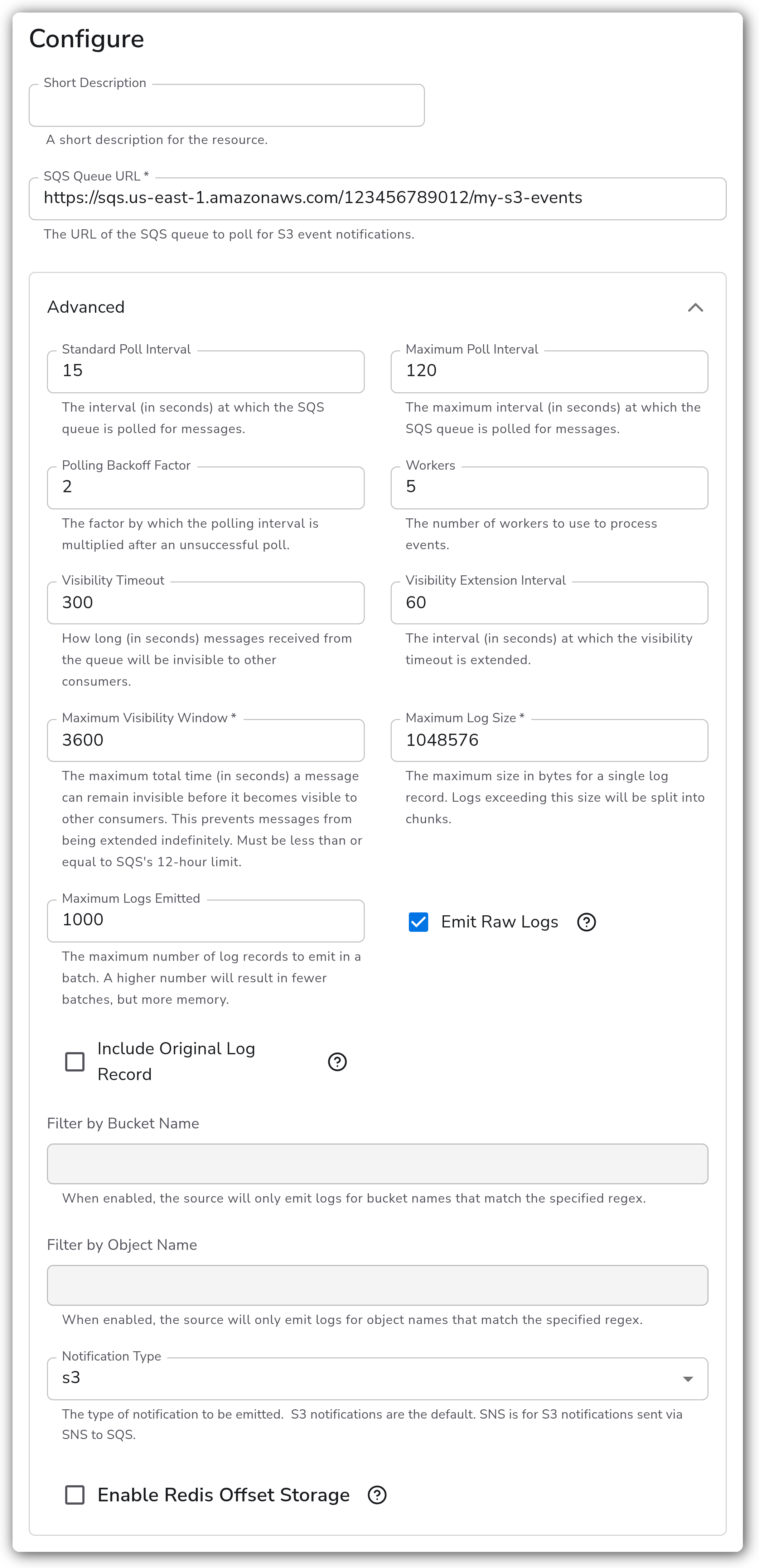
Task: Click the Short Description field
Action: pos(227,105)
